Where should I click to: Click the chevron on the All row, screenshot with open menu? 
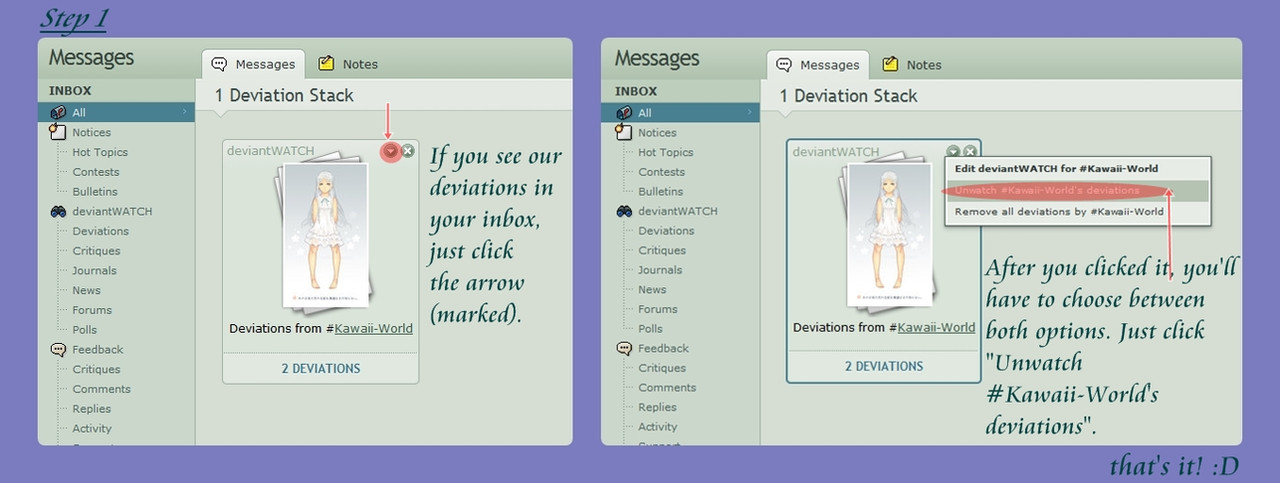tap(751, 112)
